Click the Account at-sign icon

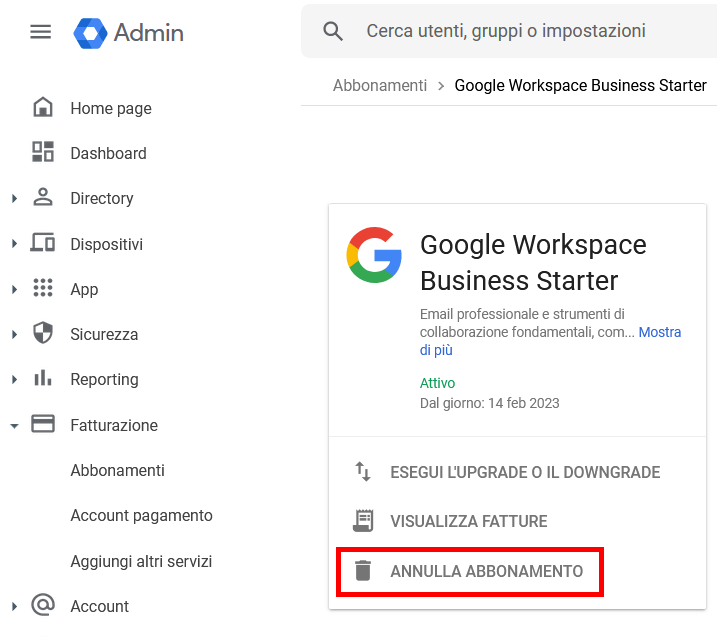43,605
